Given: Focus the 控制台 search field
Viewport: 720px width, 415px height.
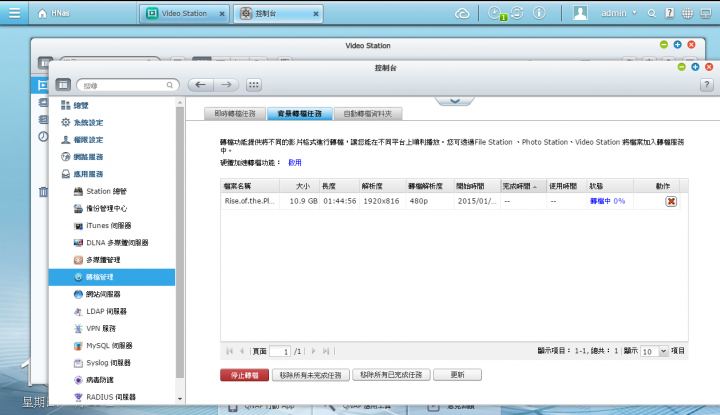Looking at the screenshot, I should [x=128, y=85].
